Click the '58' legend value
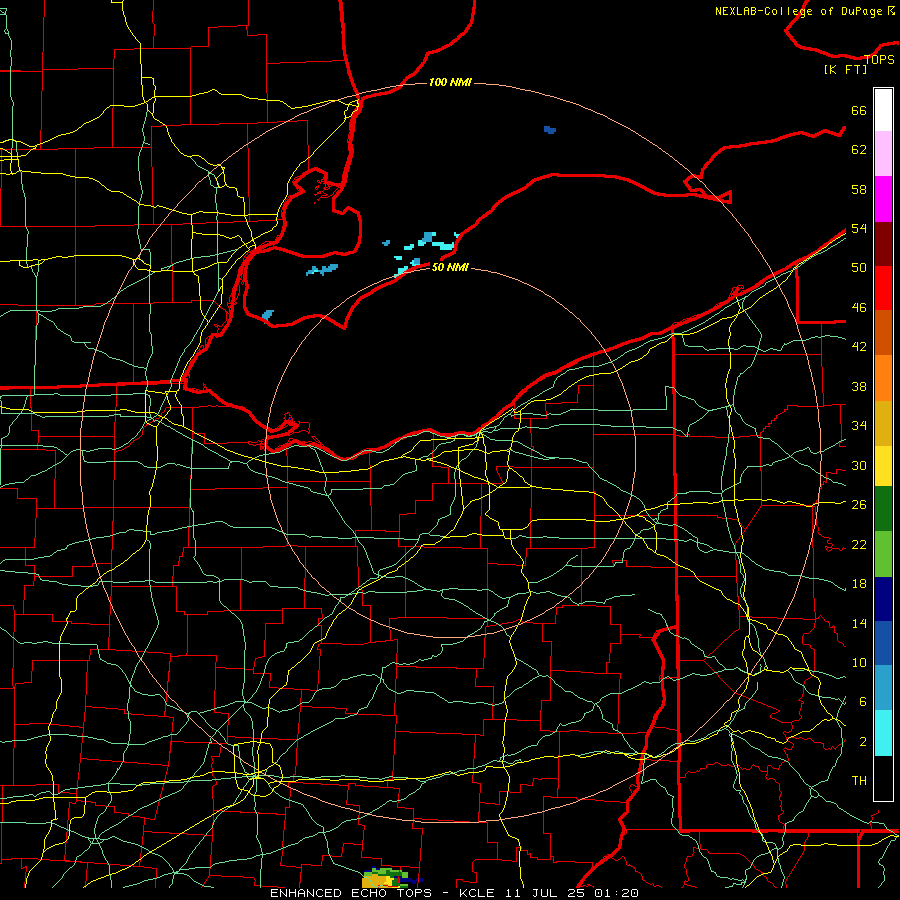The image size is (900, 900). pos(859,189)
